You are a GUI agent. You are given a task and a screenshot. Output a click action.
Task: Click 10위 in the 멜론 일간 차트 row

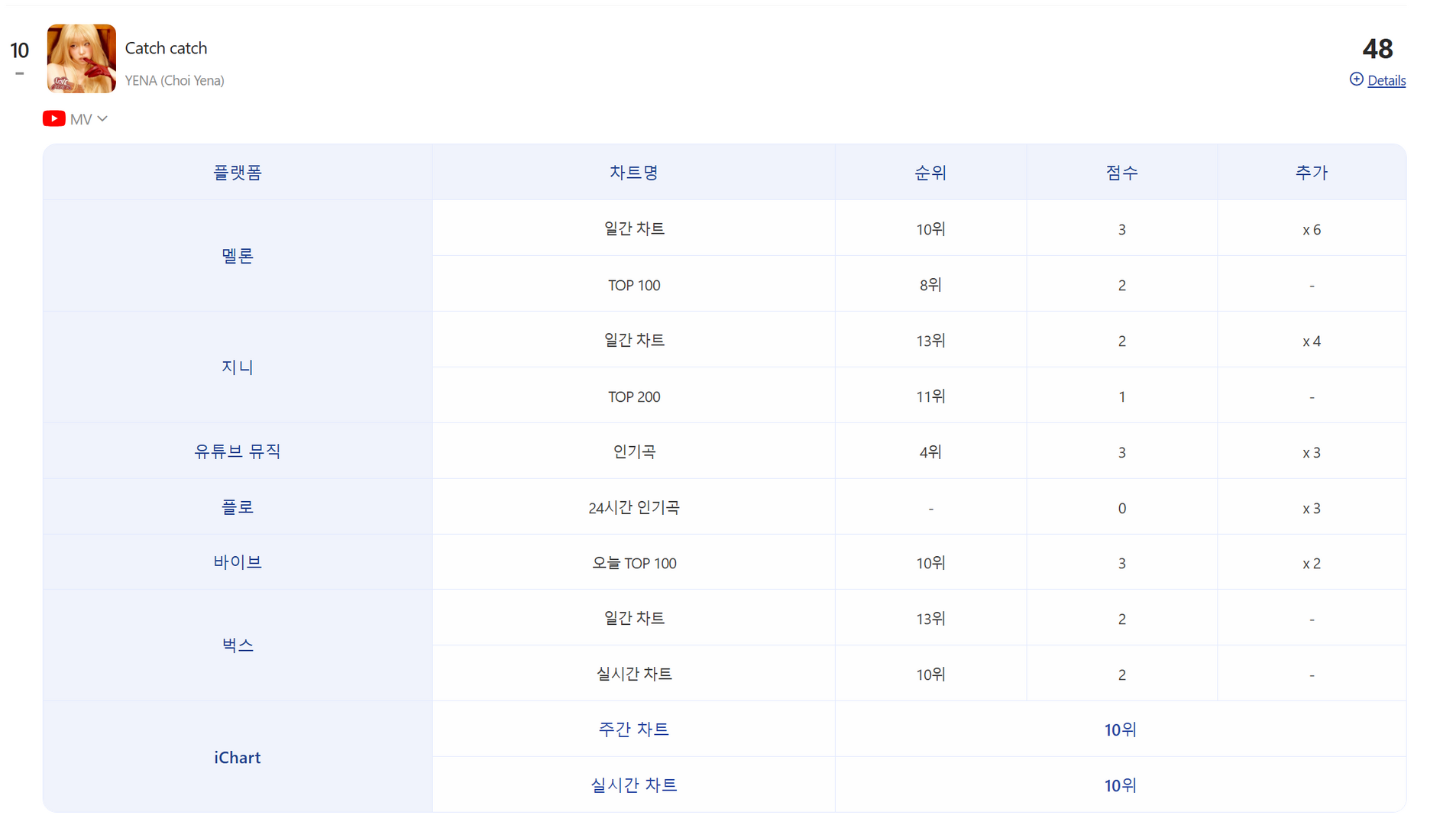(x=930, y=229)
